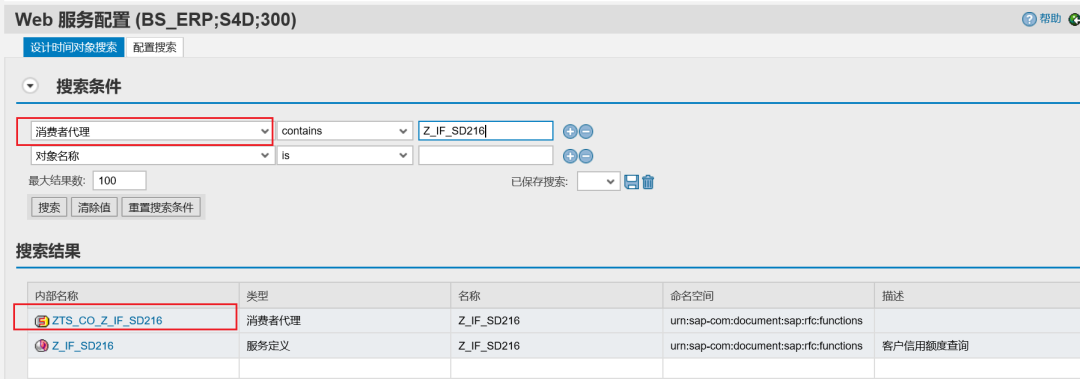Select the 客户信用额度查询 description cell
The height and width of the screenshot is (379, 1080).
click(x=977, y=345)
